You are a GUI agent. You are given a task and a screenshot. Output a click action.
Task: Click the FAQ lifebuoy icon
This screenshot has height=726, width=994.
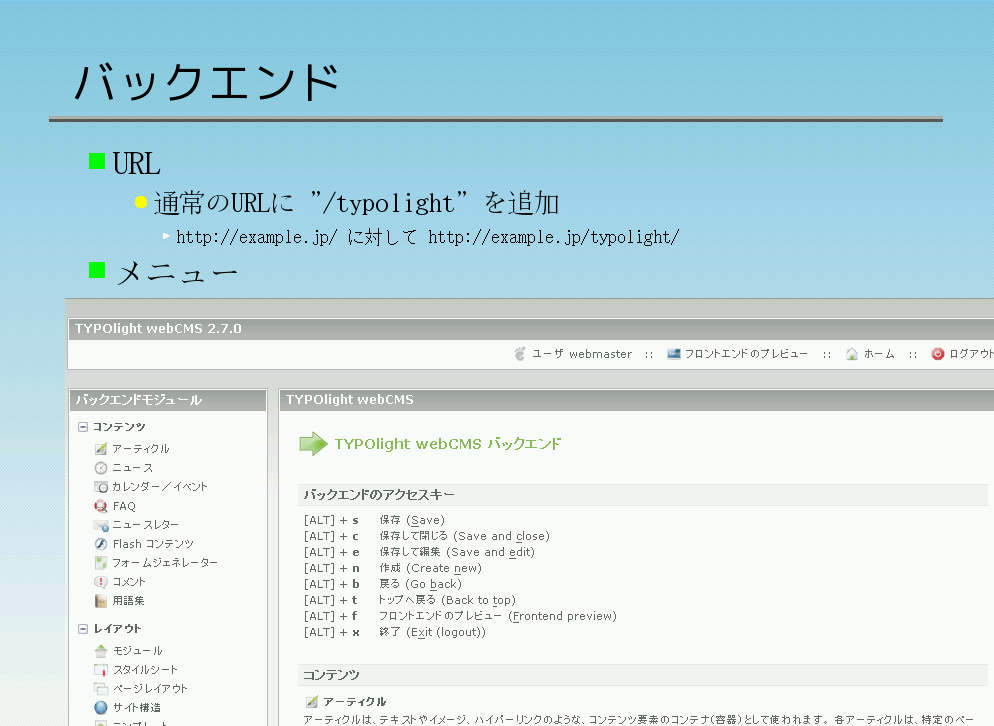point(101,506)
